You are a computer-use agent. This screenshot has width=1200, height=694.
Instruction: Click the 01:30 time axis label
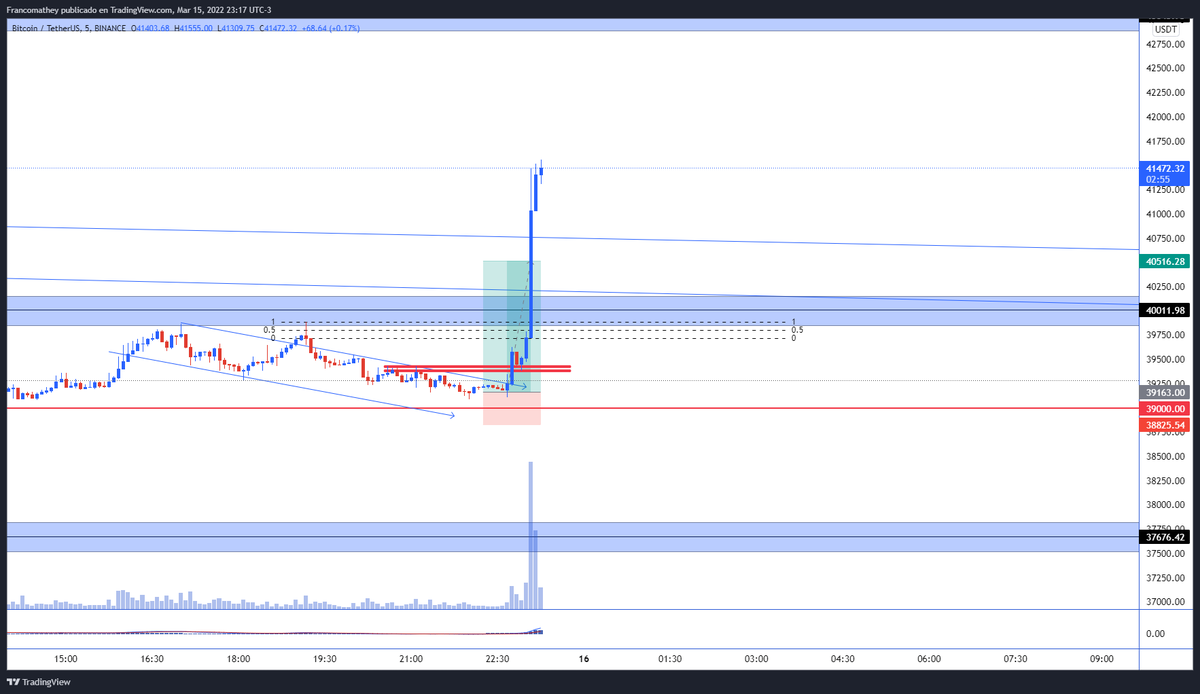coord(670,659)
